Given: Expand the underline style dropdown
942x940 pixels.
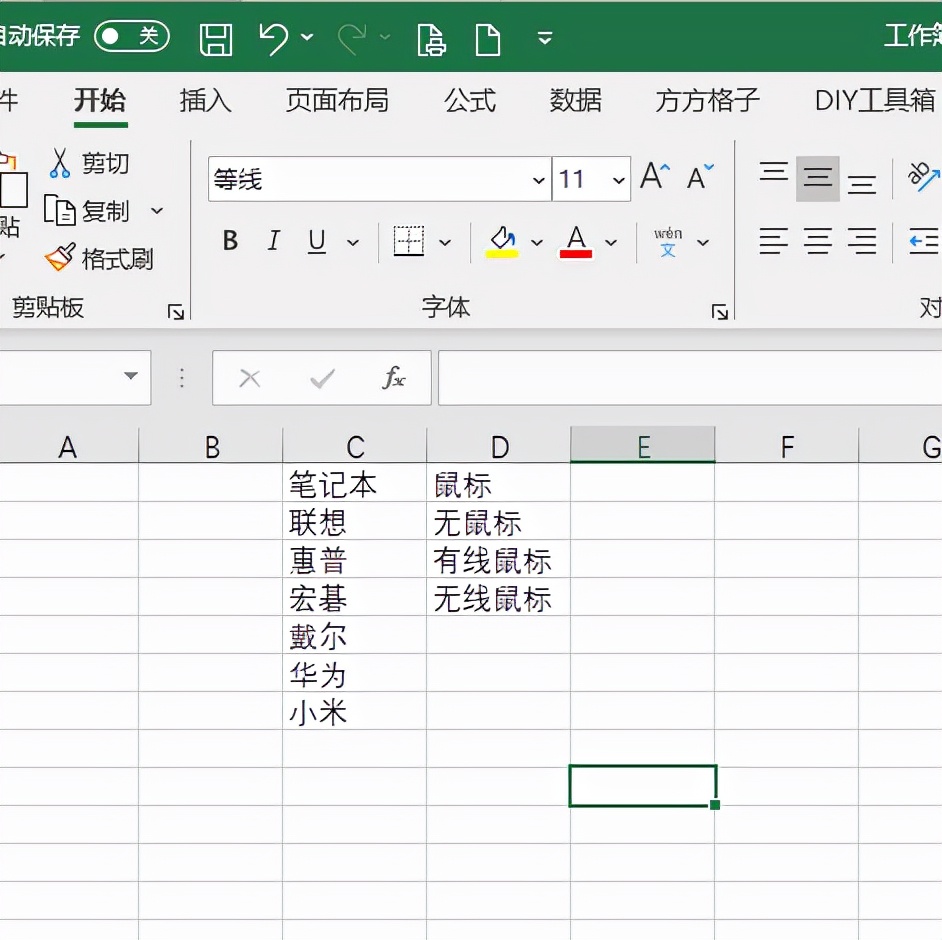Looking at the screenshot, I should click(x=353, y=243).
